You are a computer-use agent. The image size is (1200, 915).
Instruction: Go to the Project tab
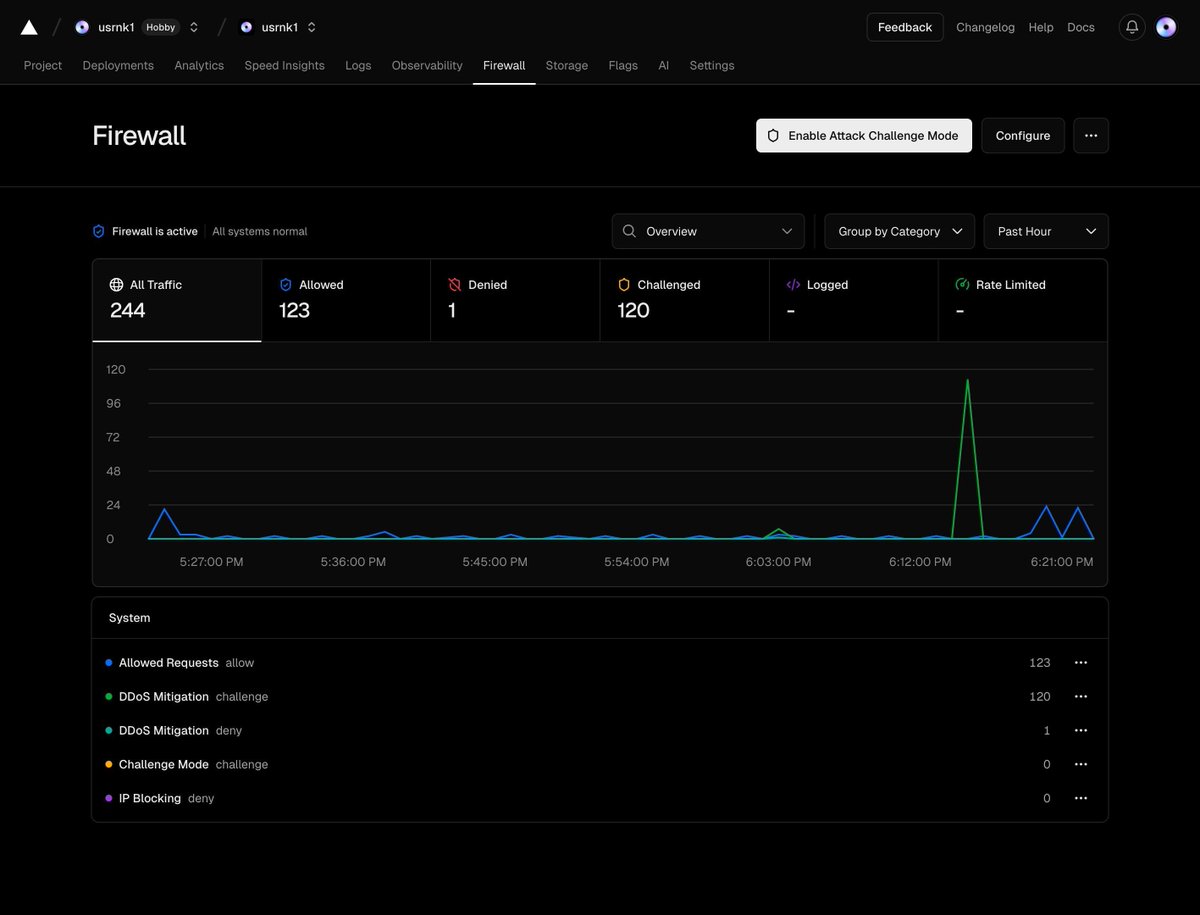pos(43,65)
